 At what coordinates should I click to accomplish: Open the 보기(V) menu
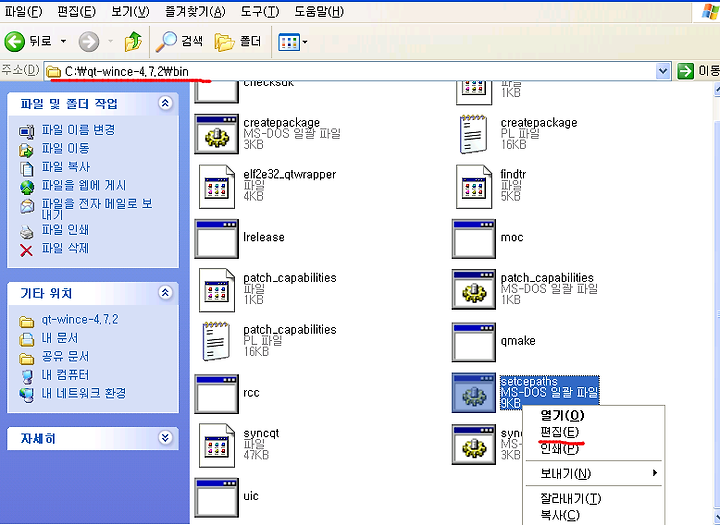point(130,11)
